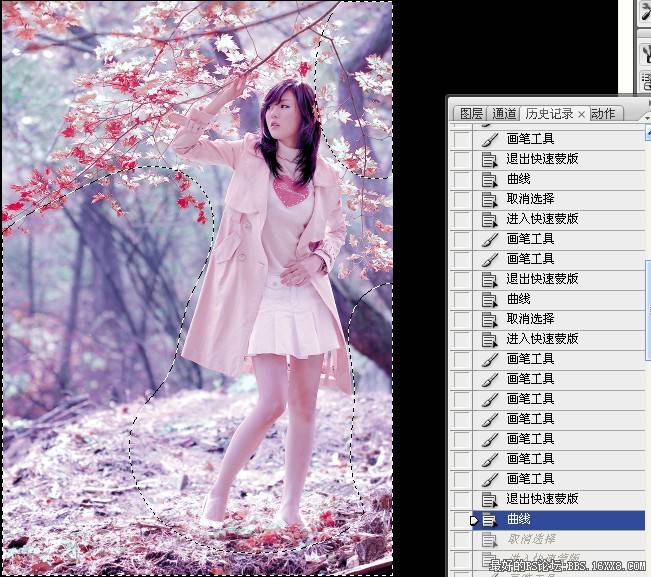This screenshot has height=577, width=651.
Task: Select 画笔工具 state directly above second 退出快速蒙版
Action: [558, 259]
